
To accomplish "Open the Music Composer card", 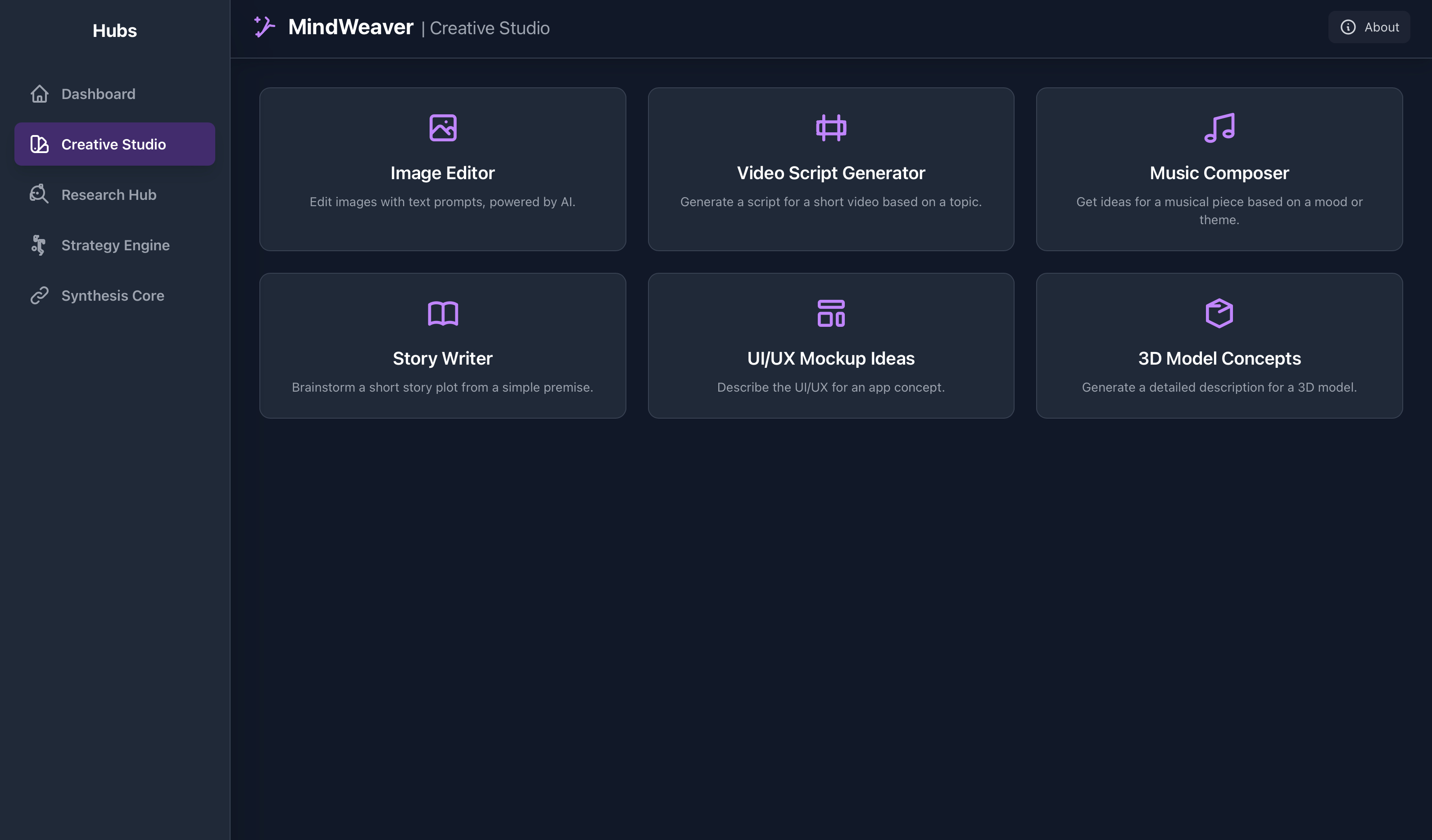I will (x=1219, y=169).
